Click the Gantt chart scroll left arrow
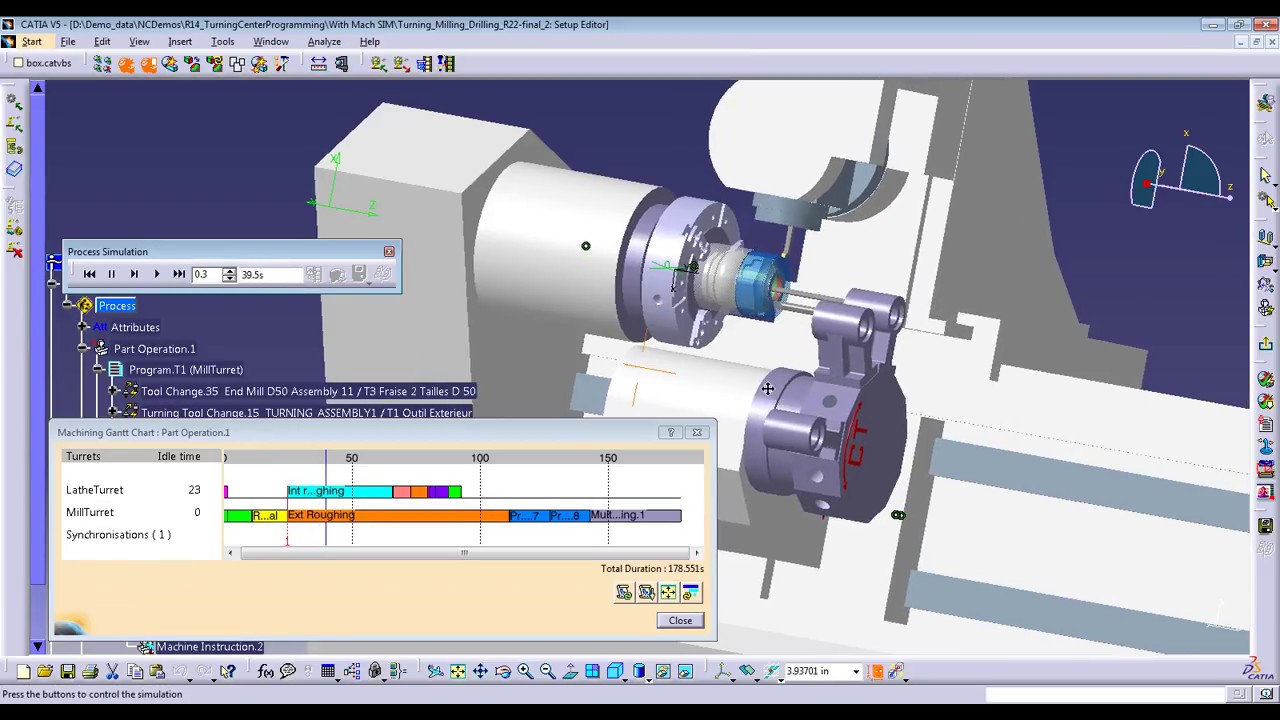The image size is (1280, 720). [230, 553]
